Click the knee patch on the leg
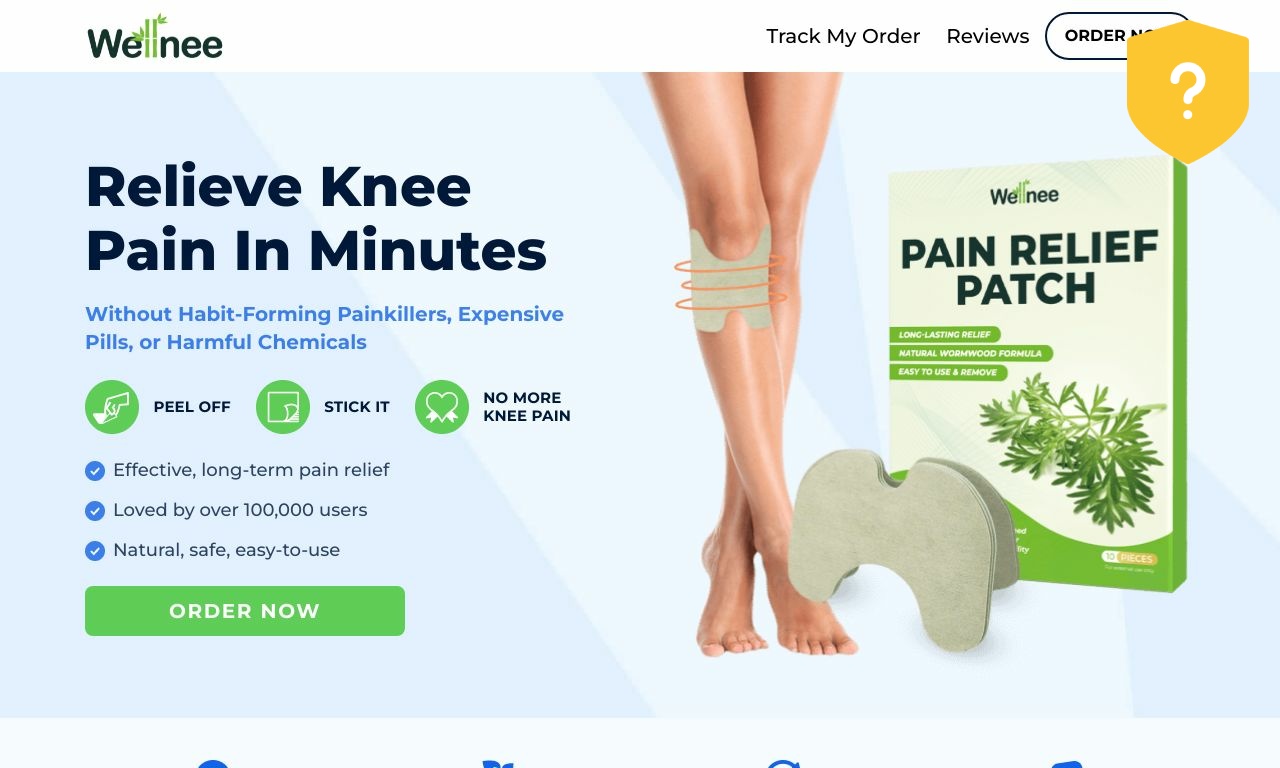The image size is (1280, 768). [729, 278]
